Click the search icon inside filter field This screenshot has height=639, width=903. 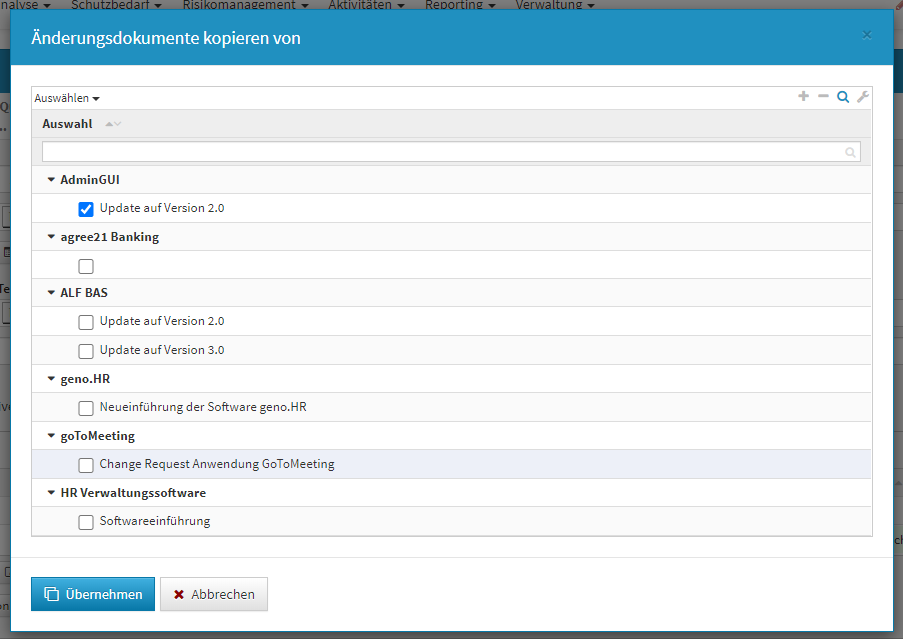[x=850, y=152]
